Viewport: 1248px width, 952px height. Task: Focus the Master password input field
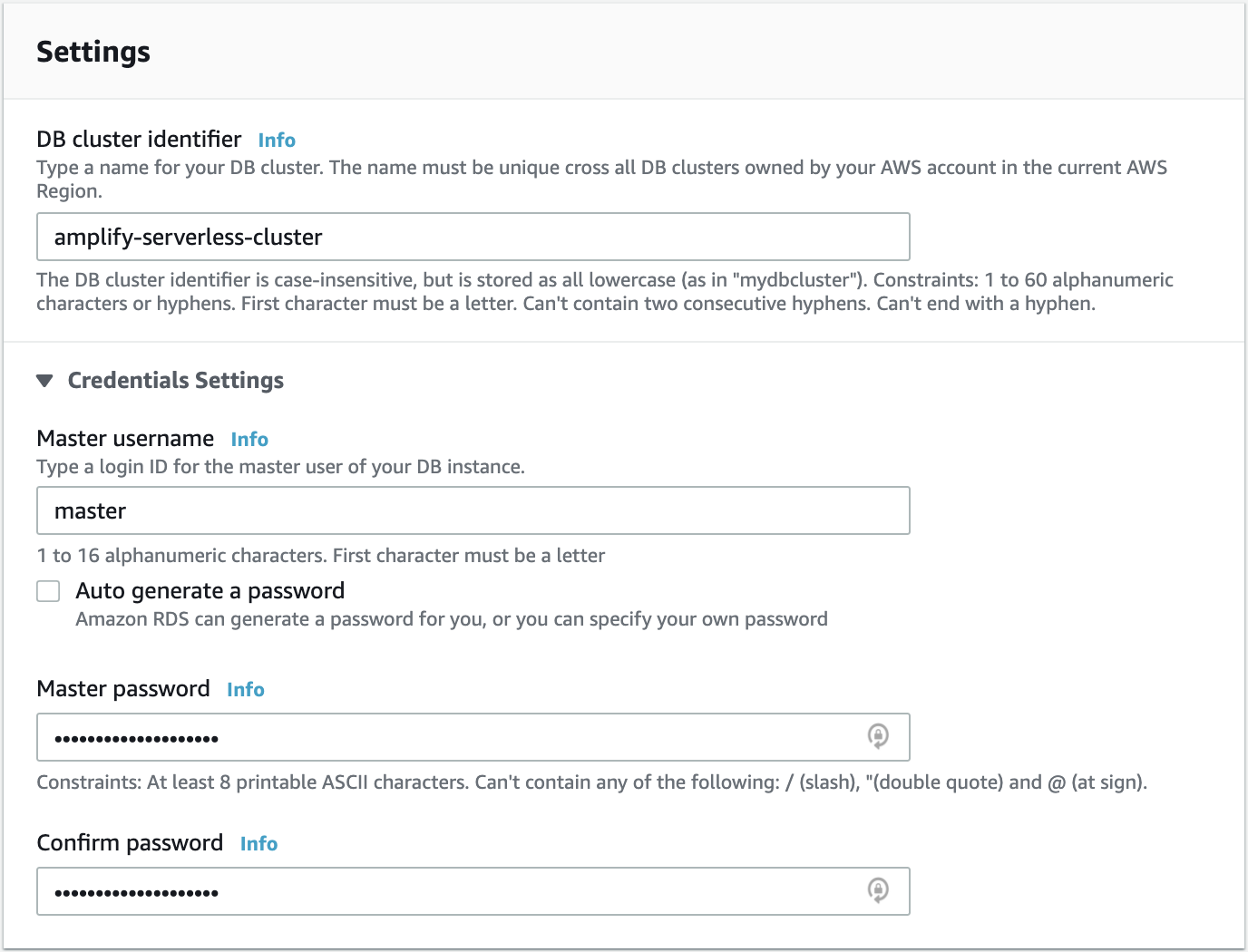tap(473, 737)
